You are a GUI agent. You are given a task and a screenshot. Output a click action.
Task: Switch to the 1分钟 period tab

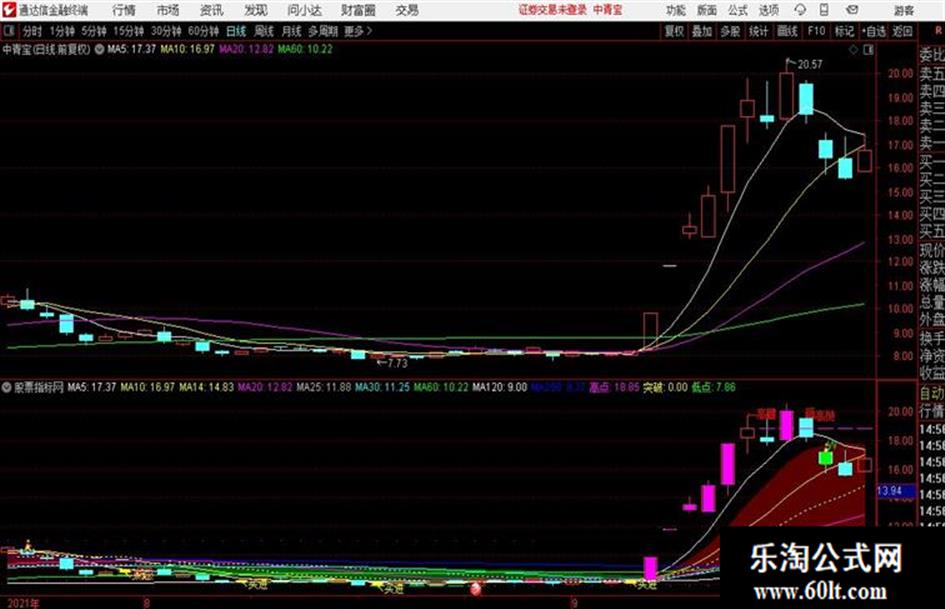click(62, 31)
